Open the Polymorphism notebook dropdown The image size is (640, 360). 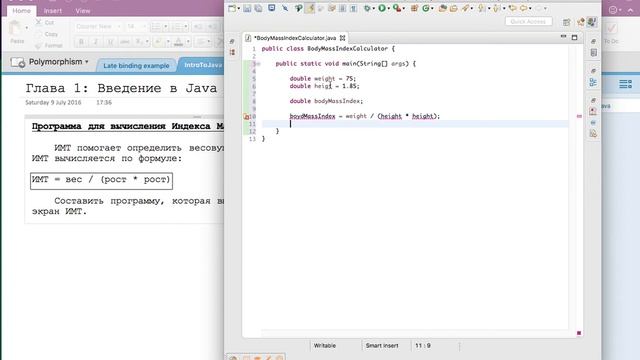[x=87, y=62]
